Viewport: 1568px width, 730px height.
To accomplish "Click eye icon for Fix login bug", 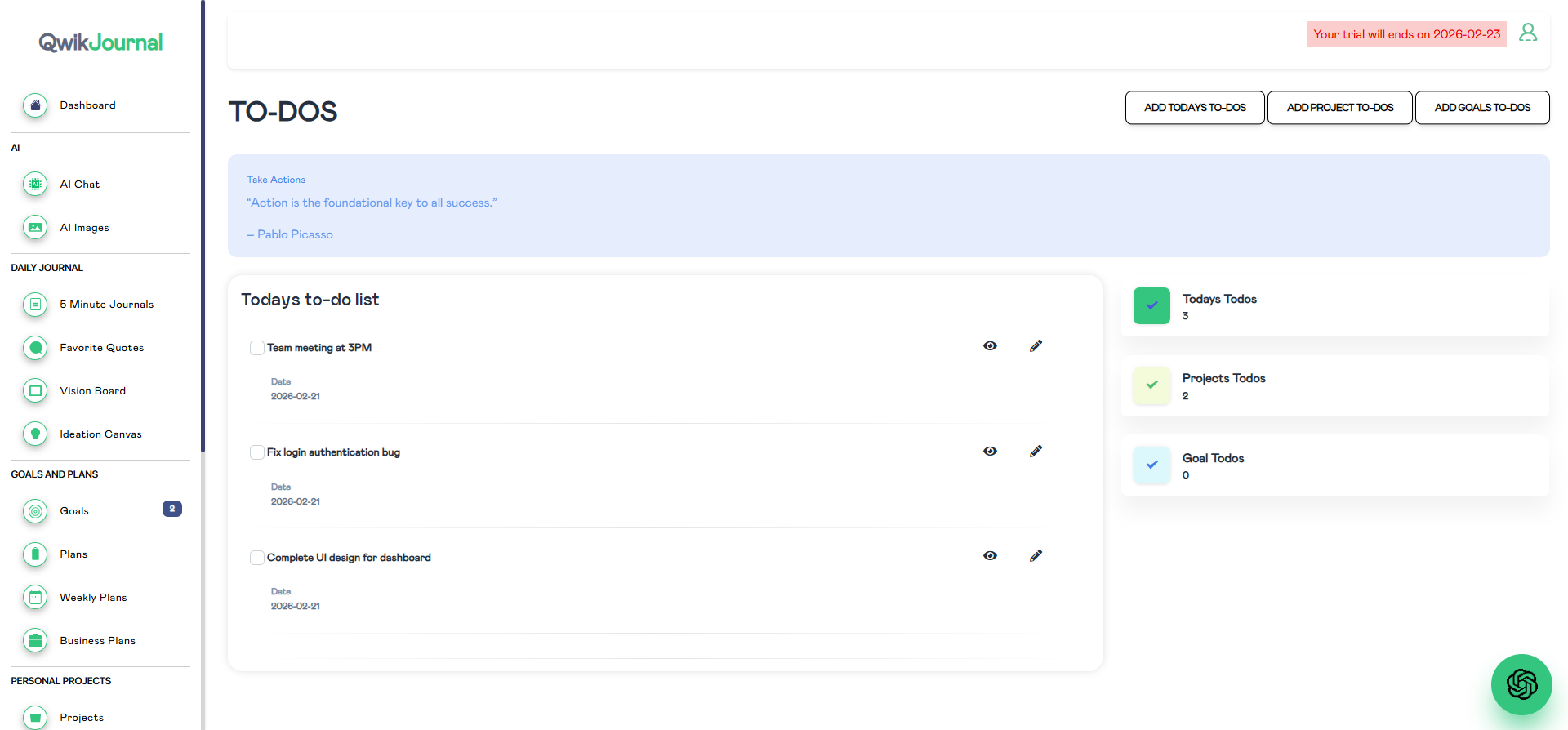I will [x=990, y=452].
